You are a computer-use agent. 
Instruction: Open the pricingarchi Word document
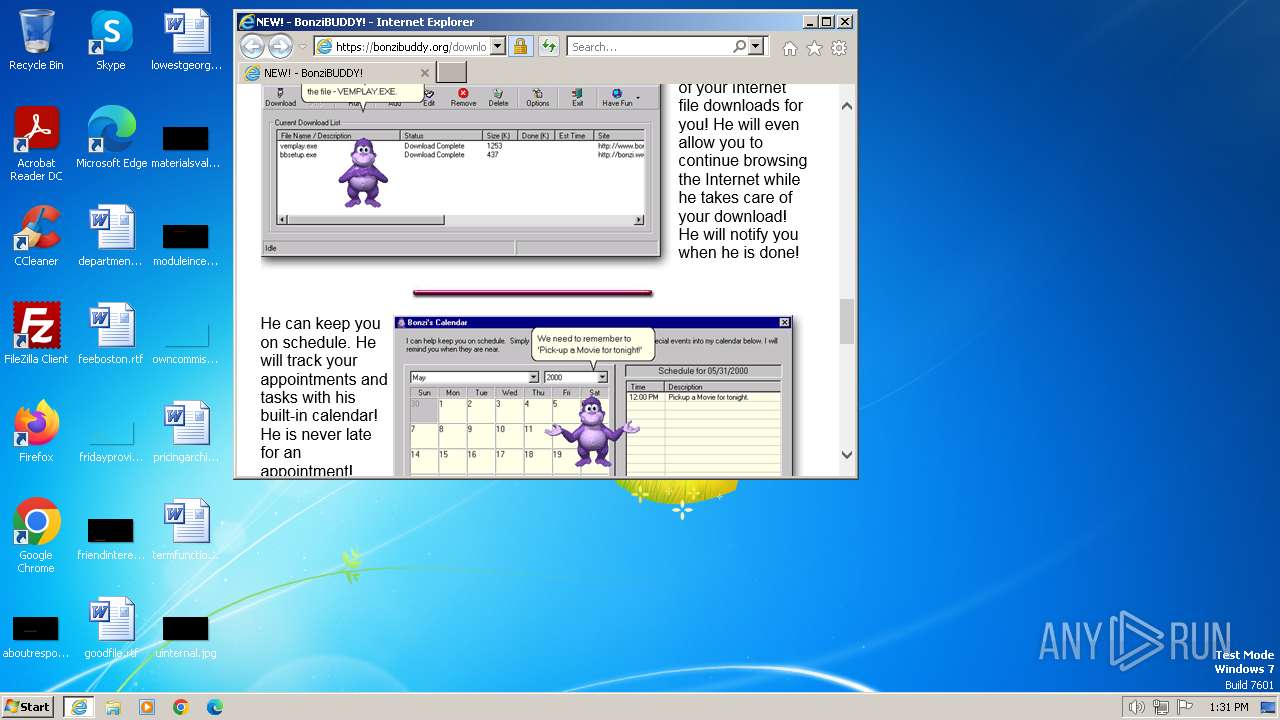pos(186,431)
